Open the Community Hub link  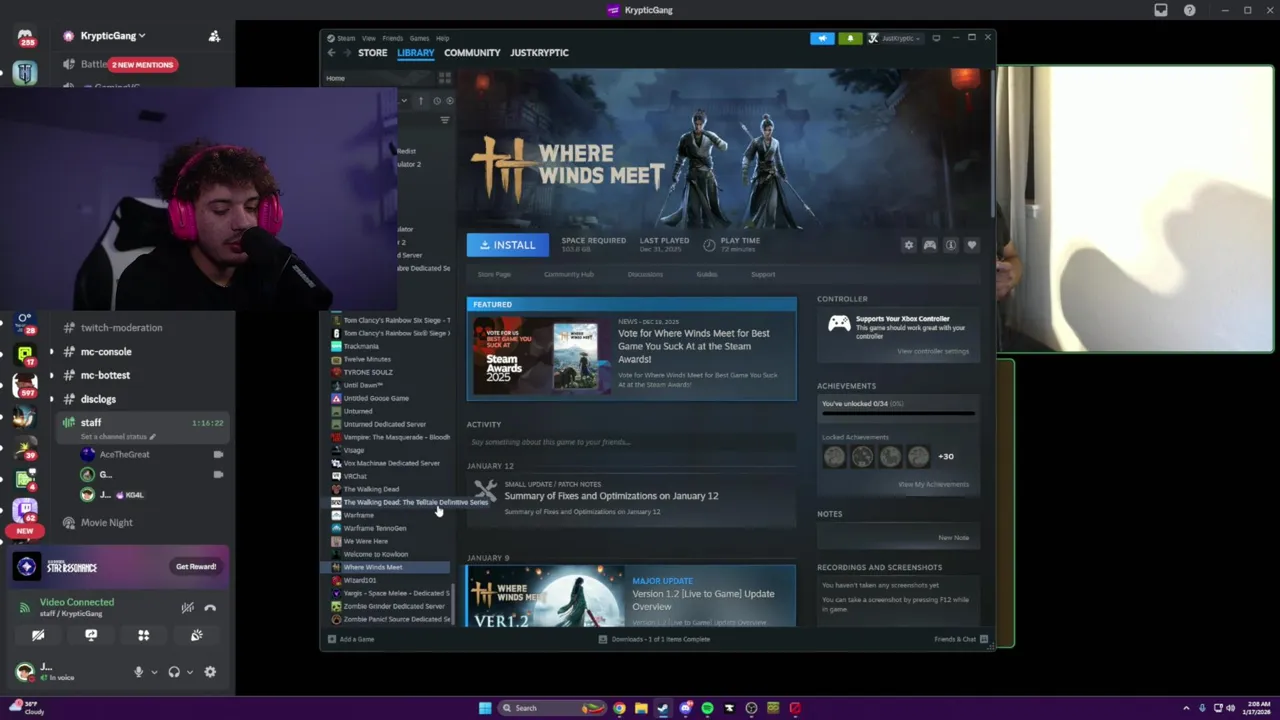pyautogui.click(x=569, y=274)
